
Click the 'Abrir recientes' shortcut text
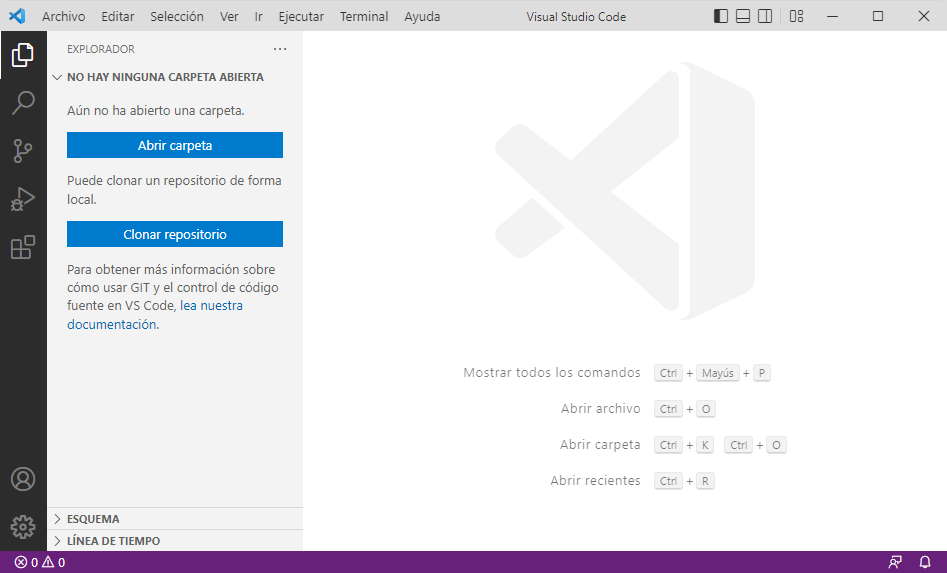coord(595,481)
